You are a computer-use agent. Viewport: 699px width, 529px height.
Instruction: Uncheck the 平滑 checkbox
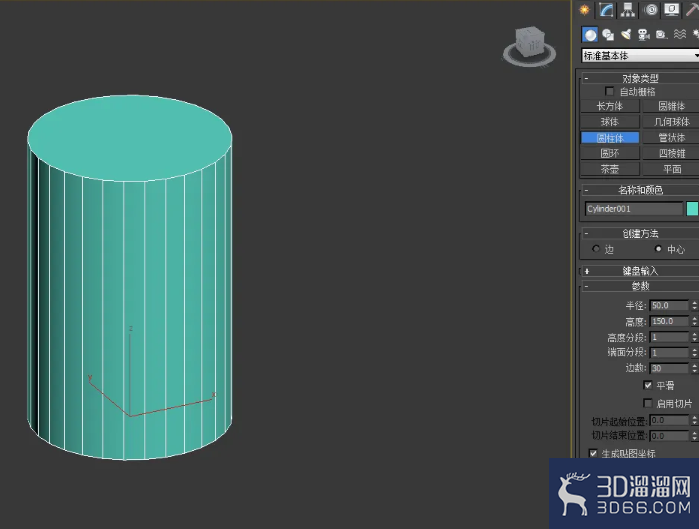pos(648,385)
